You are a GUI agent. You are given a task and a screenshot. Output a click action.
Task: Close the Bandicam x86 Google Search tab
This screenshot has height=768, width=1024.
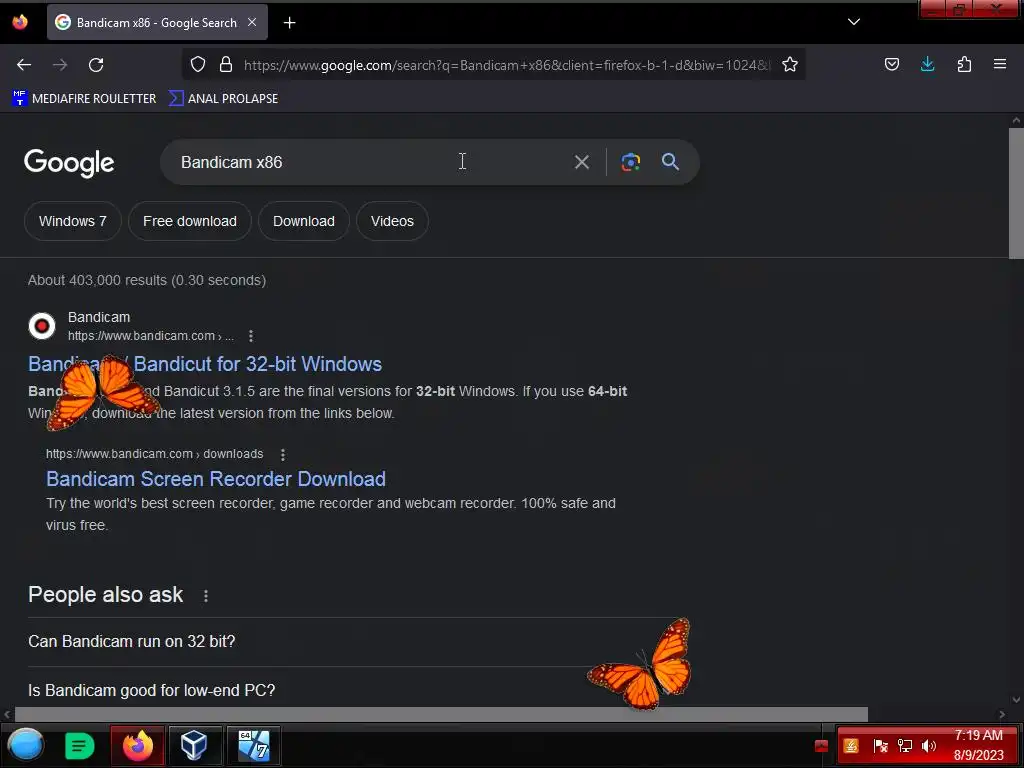point(252,22)
